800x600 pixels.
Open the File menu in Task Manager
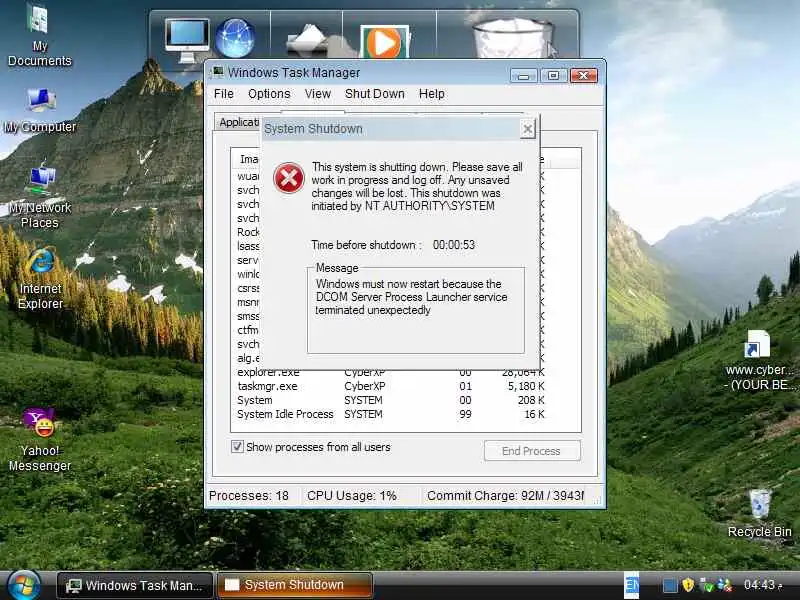point(223,94)
